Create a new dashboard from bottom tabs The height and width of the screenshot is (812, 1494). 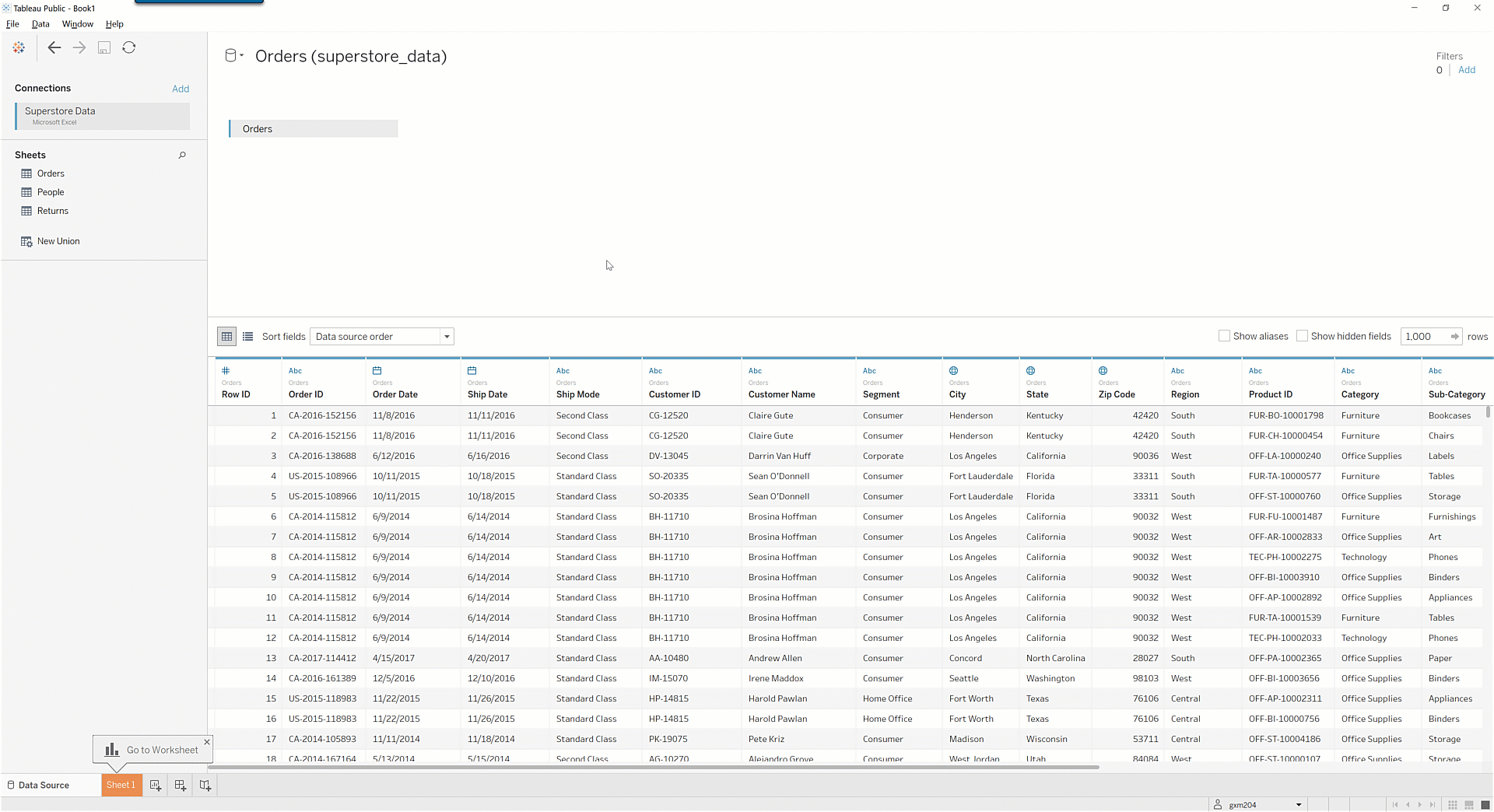point(181,786)
